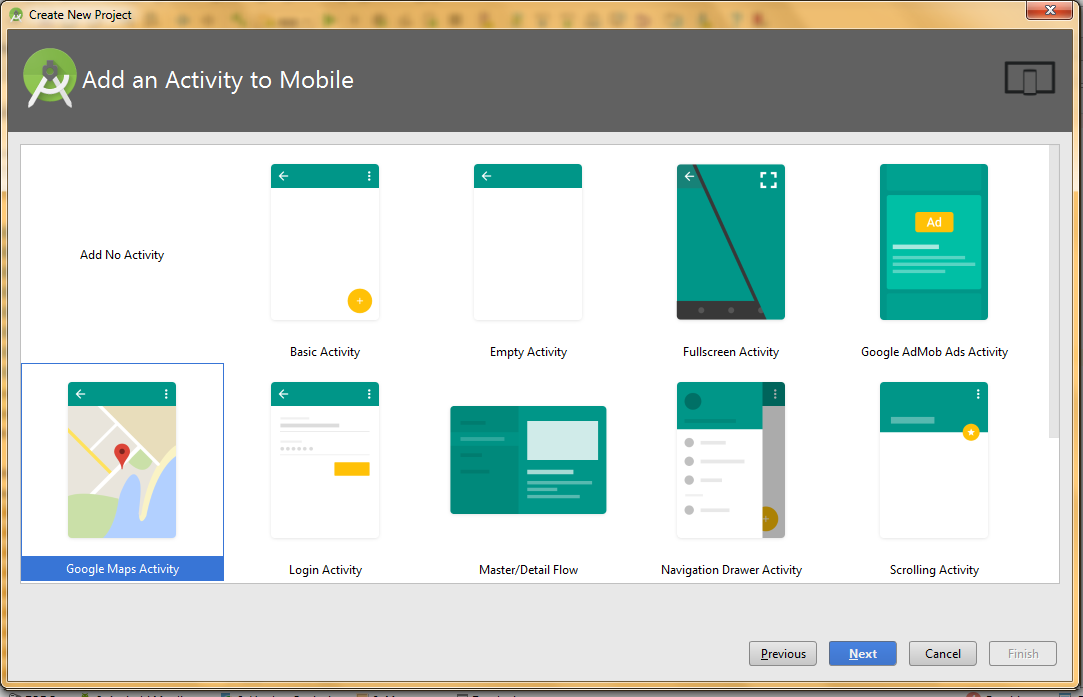Viewport: 1083px width, 697px height.
Task: Select Google AdMob Ads Activity template
Action: tap(933, 242)
